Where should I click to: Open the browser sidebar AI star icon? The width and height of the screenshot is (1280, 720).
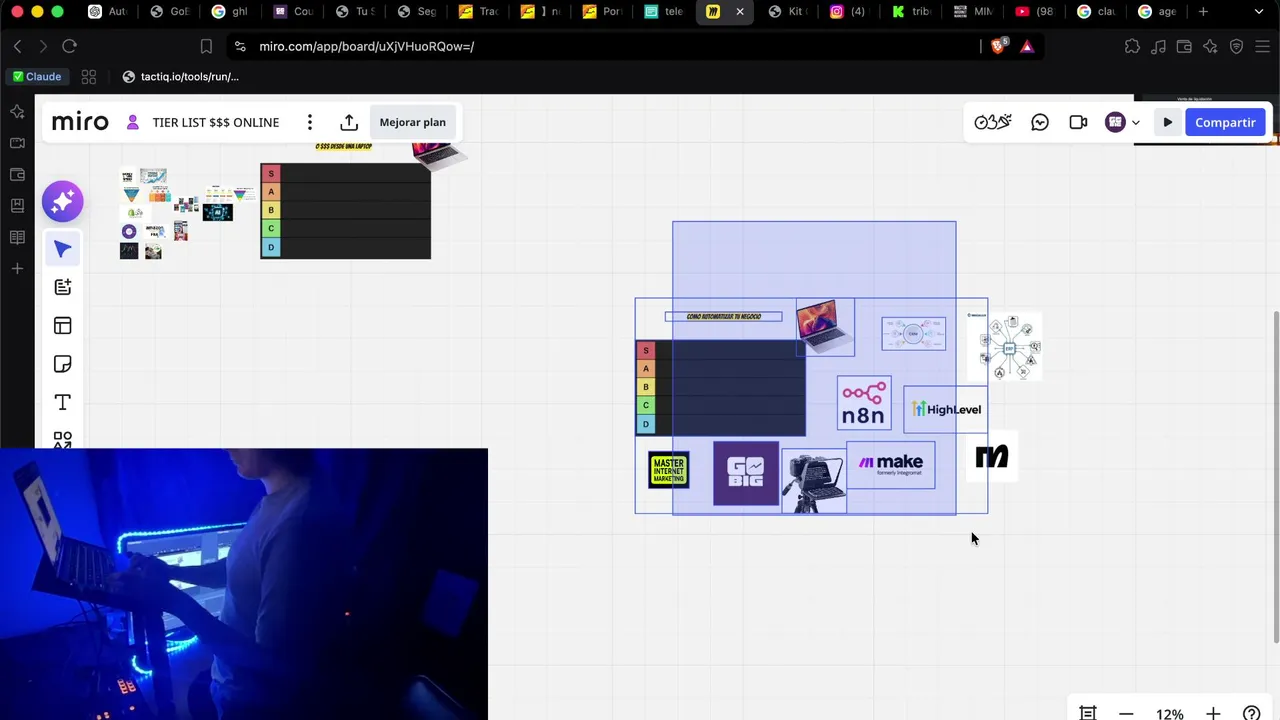pos(17,112)
